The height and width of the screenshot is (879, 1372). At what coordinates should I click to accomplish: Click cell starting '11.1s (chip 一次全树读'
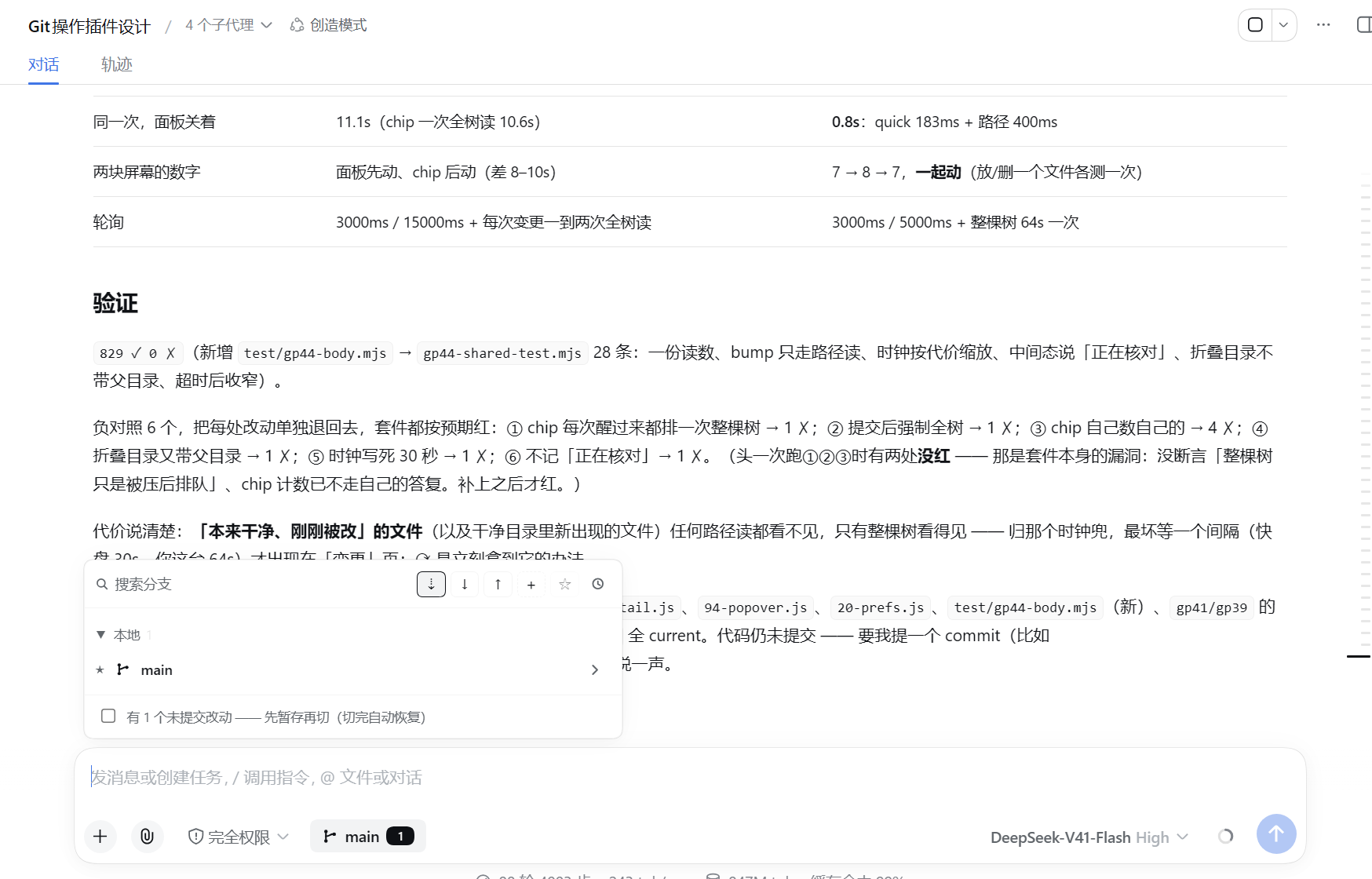[x=438, y=122]
